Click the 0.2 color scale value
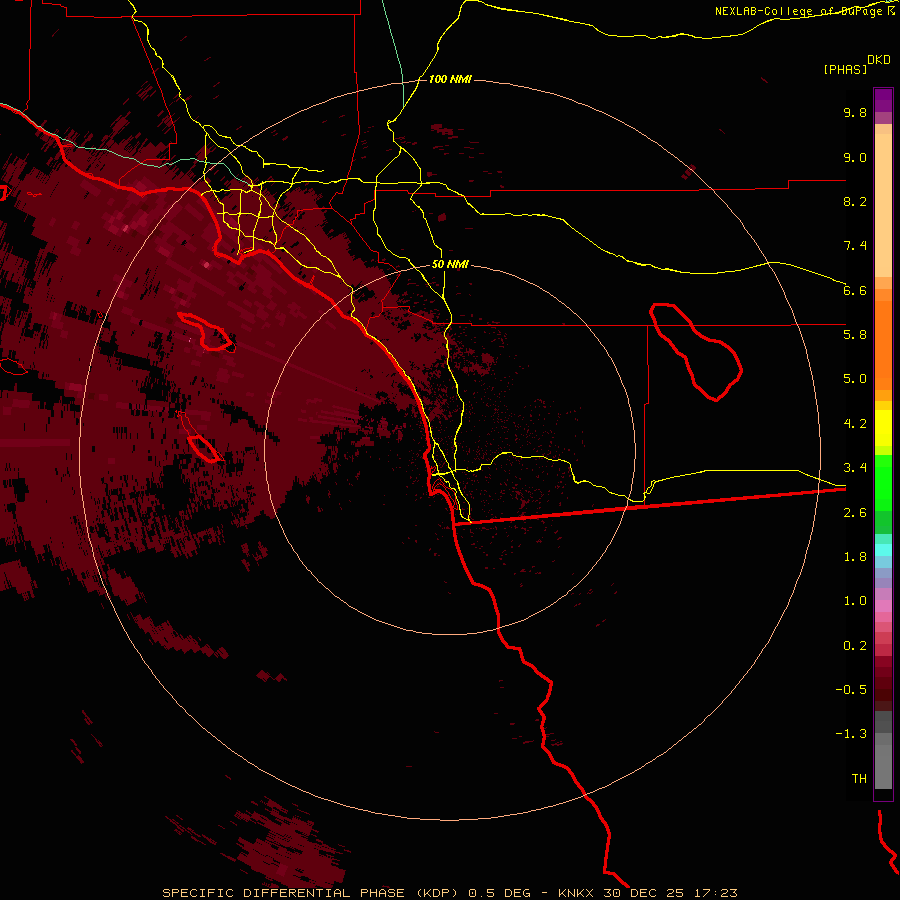The height and width of the screenshot is (900, 900). 855,646
